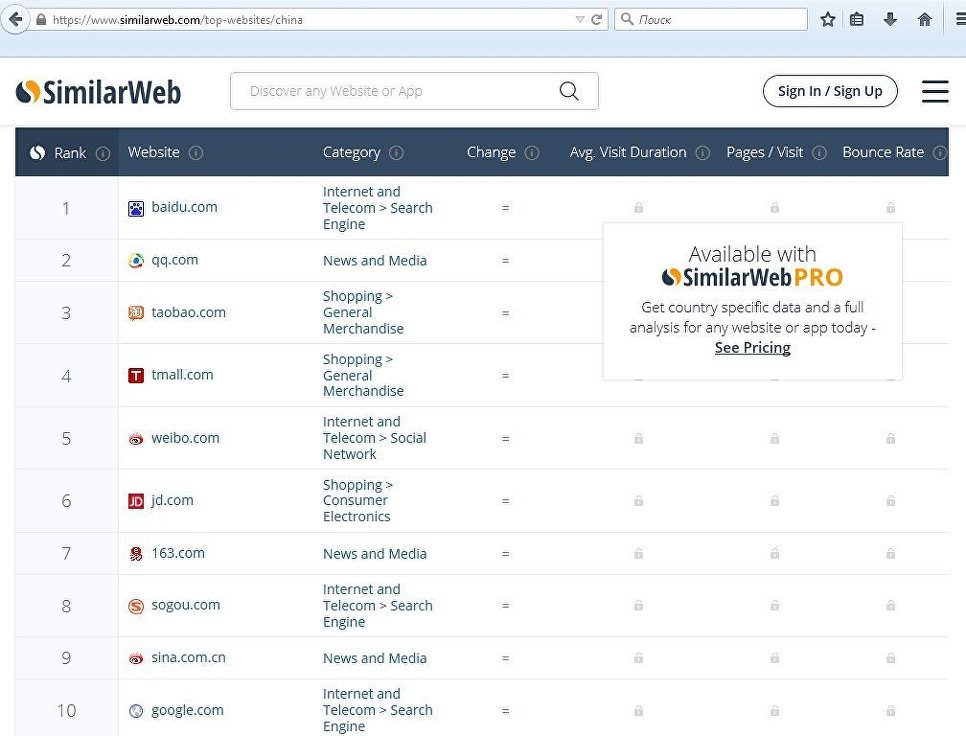This screenshot has height=736, width=966.
Task: Follow the See Pricing link
Action: [752, 347]
